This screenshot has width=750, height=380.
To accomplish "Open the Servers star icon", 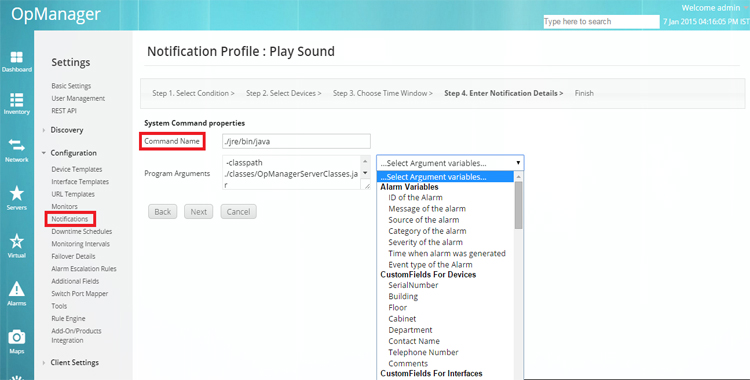I will point(17,194).
